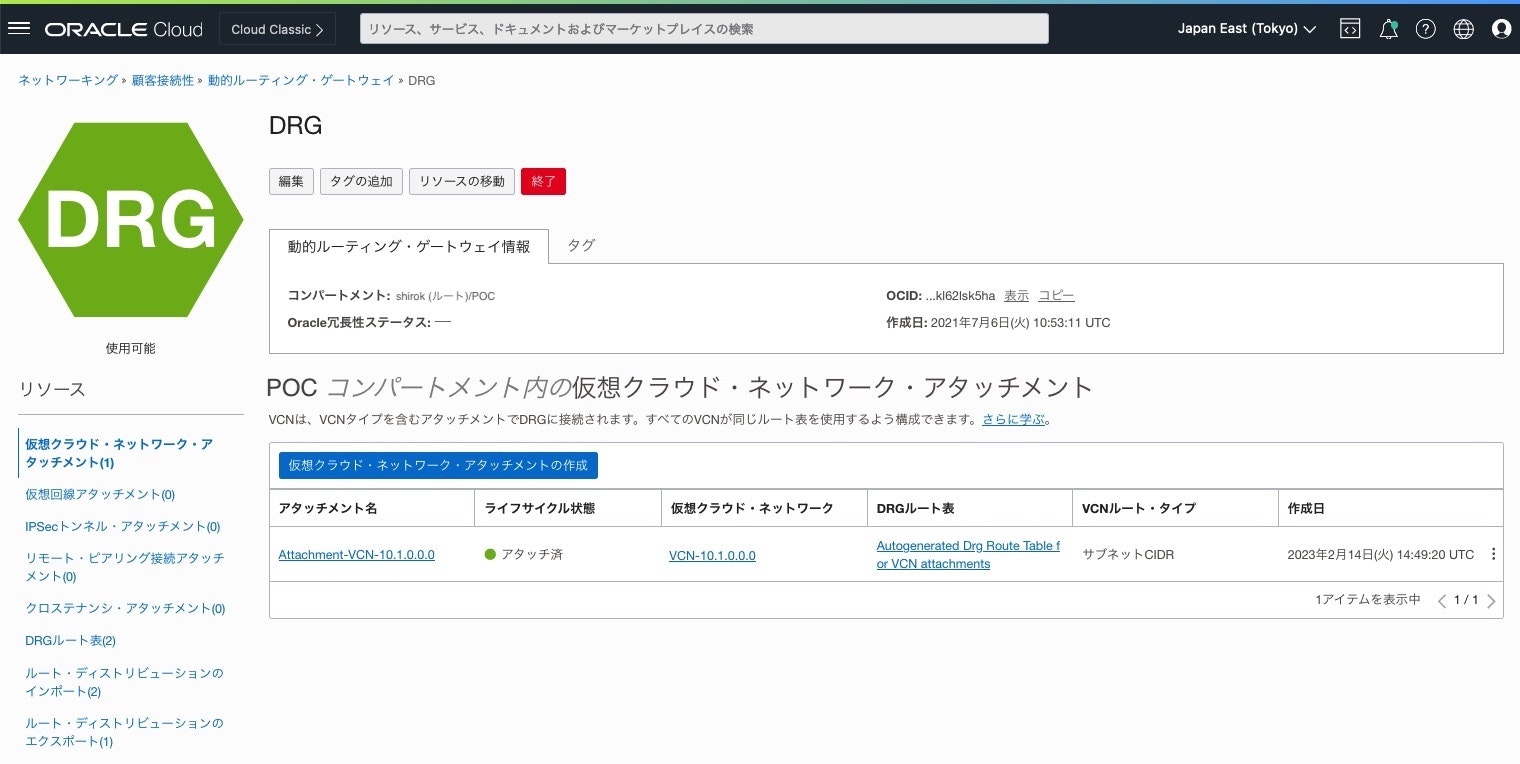Open the hamburger navigation menu
The image size is (1520, 764).
coord(18,29)
